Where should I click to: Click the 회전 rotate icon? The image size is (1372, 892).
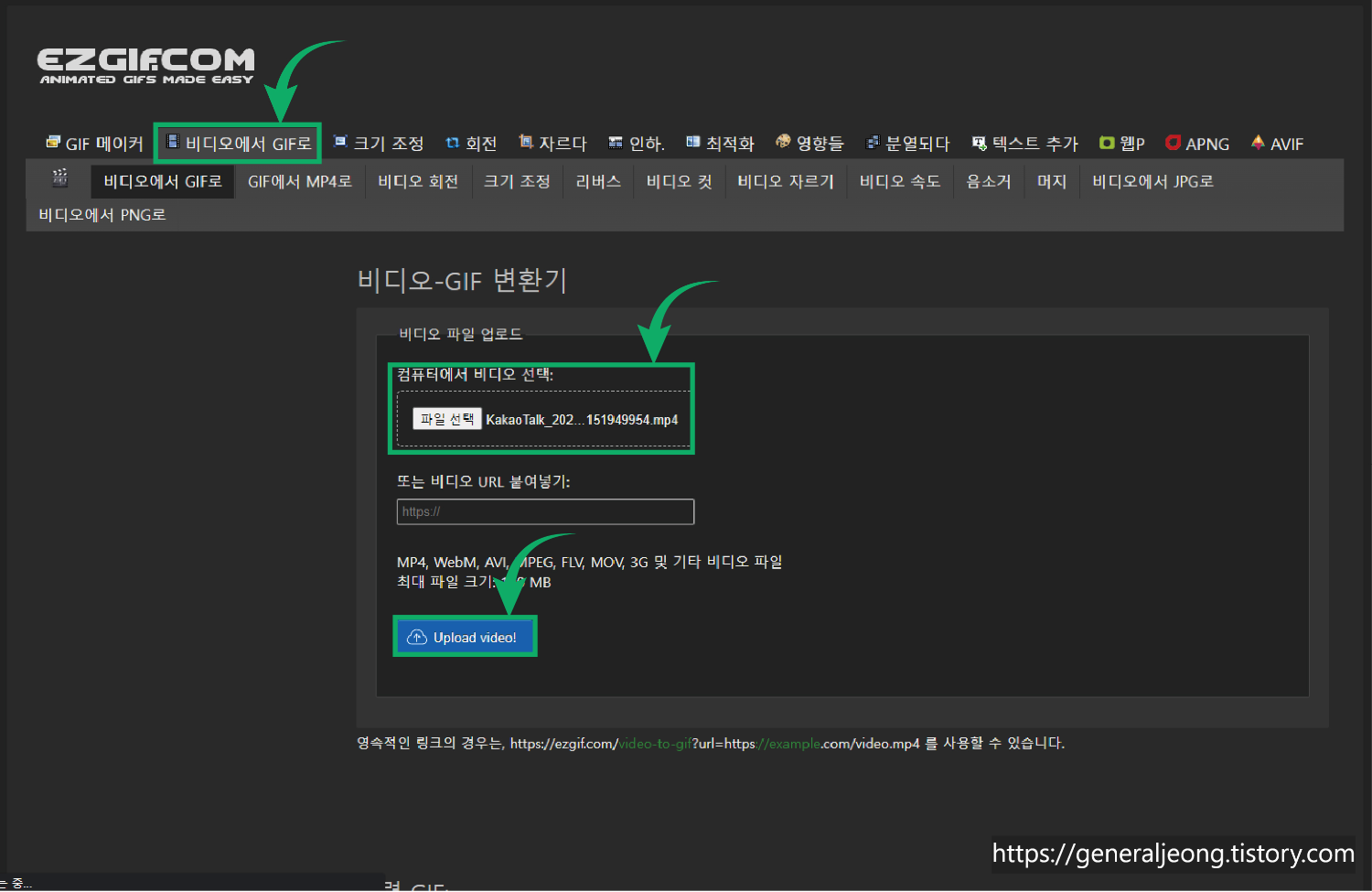point(452,143)
